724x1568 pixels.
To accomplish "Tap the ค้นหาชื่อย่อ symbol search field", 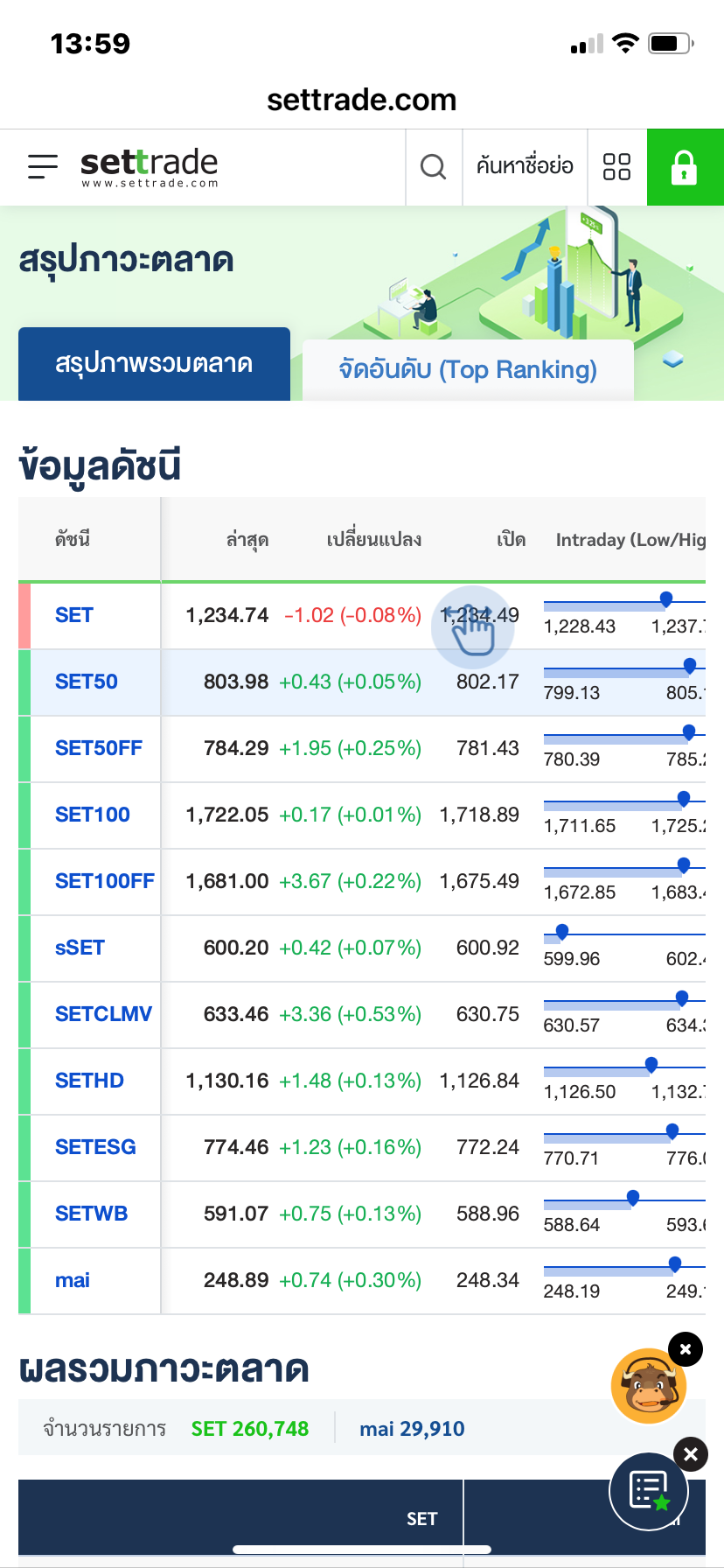I will pyautogui.click(x=525, y=166).
